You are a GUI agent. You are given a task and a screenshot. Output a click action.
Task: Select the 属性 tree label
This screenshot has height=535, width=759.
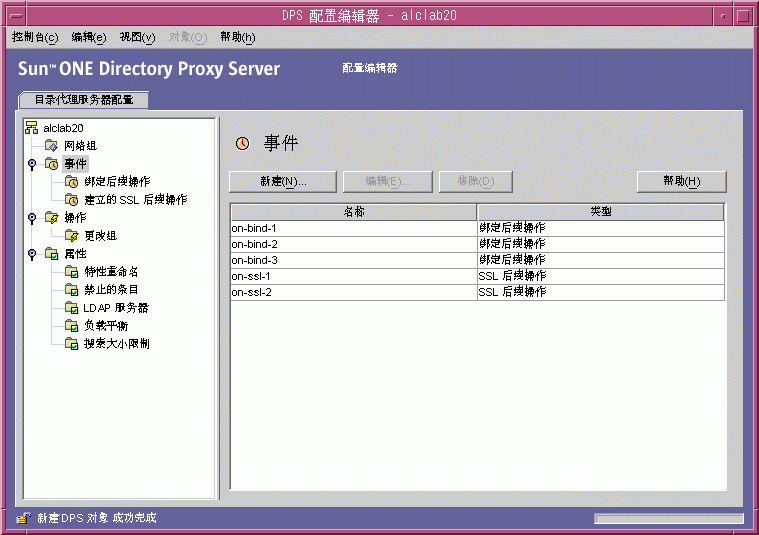76,254
